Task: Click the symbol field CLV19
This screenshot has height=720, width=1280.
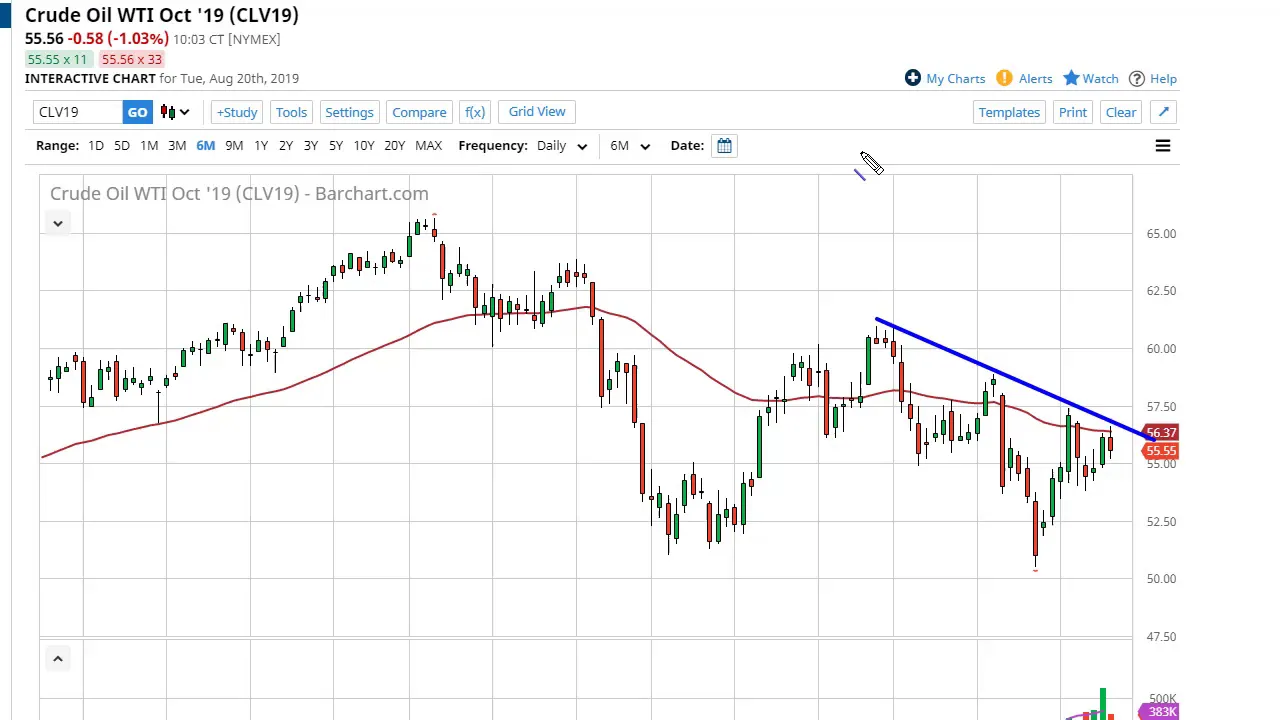Action: click(x=78, y=112)
